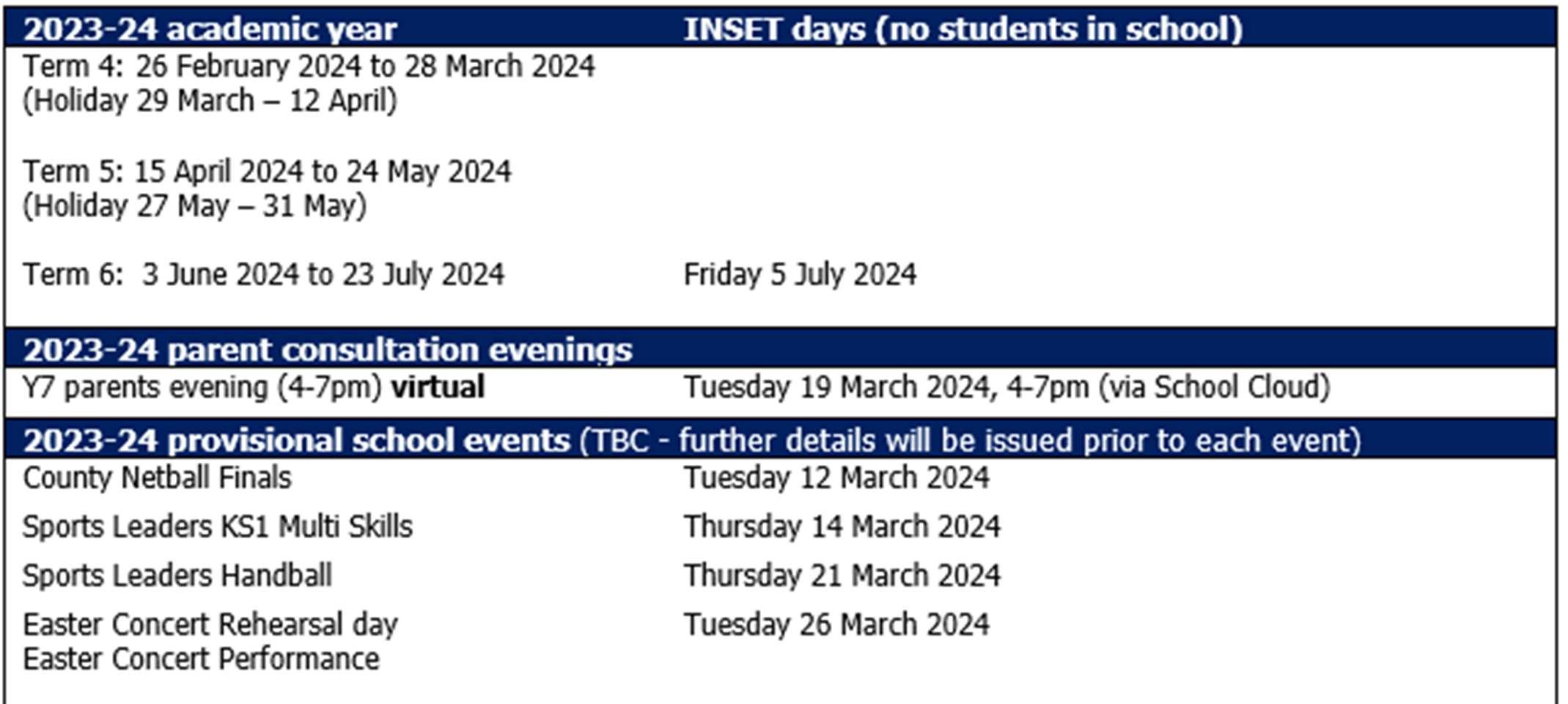
Task: Select the 'Y7 parents evening (4-7pm)' text
Action: [202, 387]
